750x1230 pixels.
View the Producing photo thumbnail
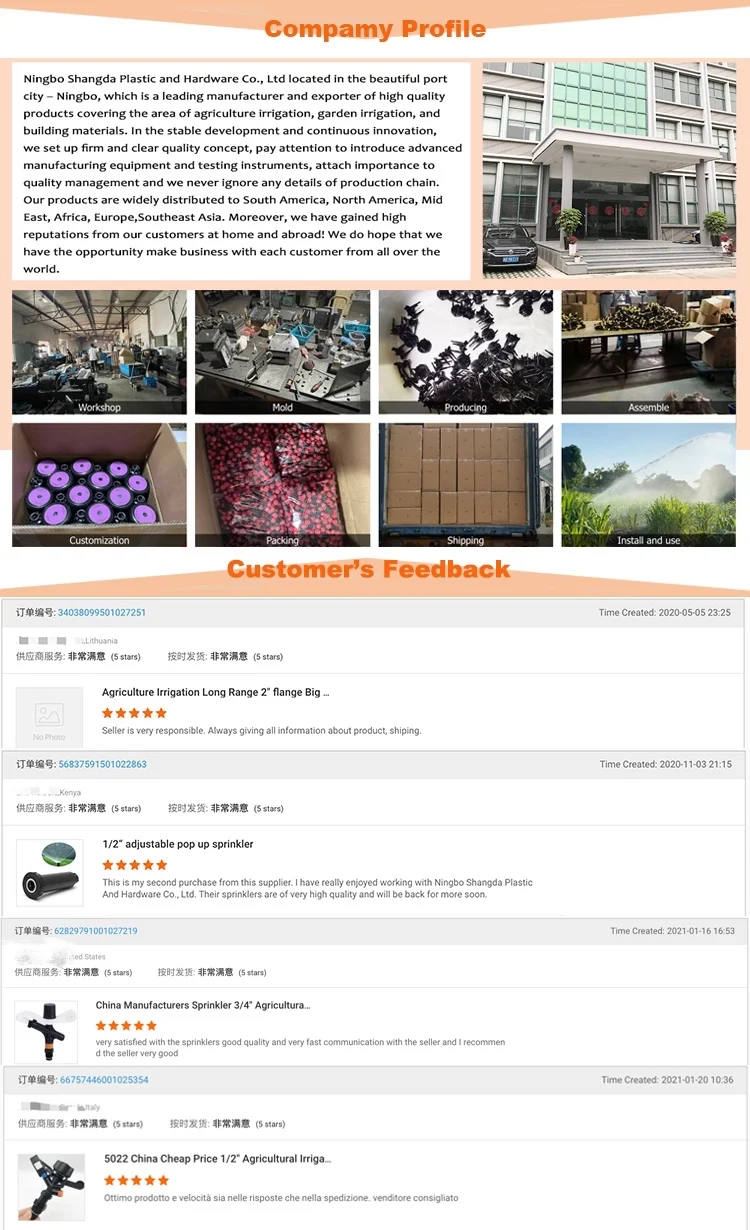pos(466,352)
